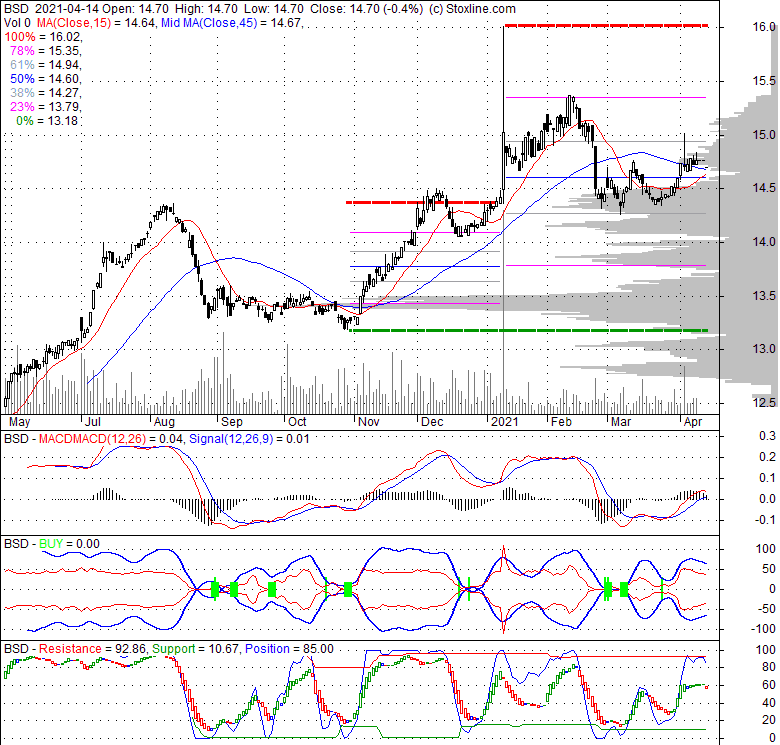Click the 'Apr' month label on time axis
Viewport: 780px width, 745px height.
pyautogui.click(x=693, y=422)
